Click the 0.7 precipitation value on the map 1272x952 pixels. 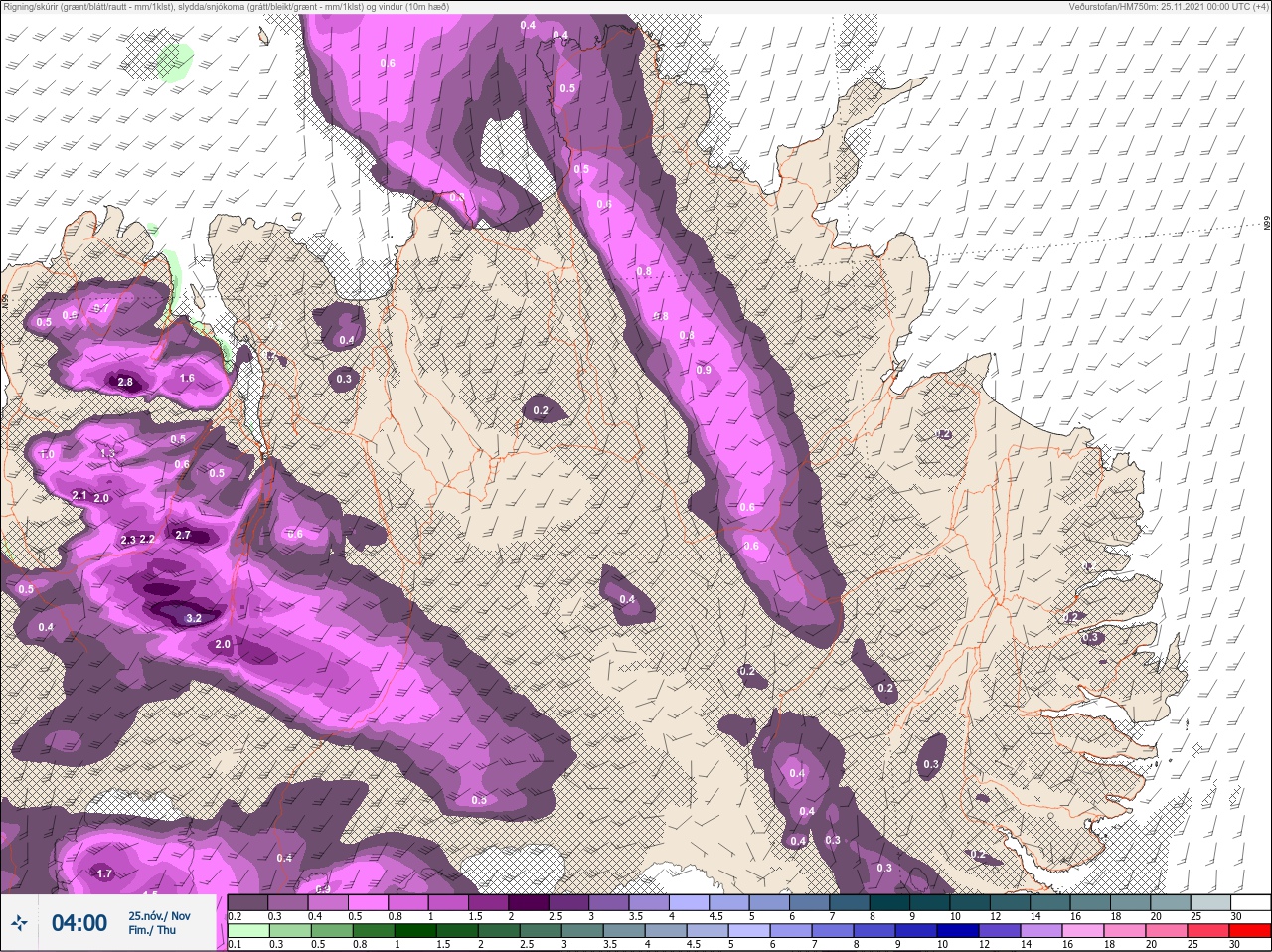click(x=101, y=308)
